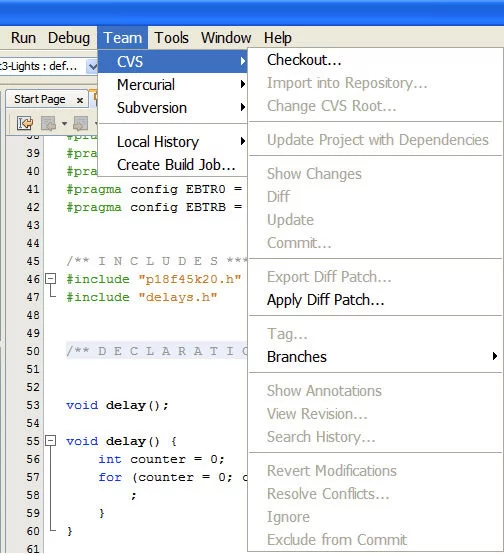The image size is (504, 555).
Task: Click line 53 void delay declaration
Action: pyautogui.click(x=117, y=405)
